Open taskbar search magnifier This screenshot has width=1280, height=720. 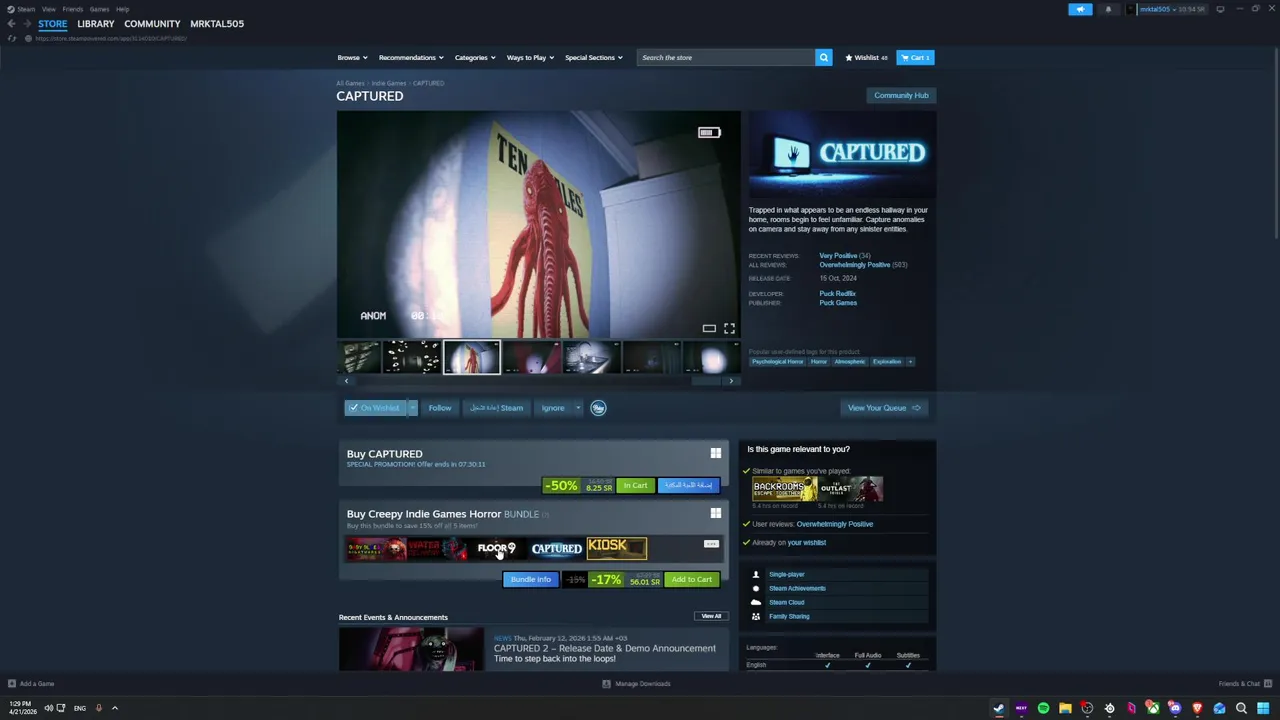coord(1241,708)
